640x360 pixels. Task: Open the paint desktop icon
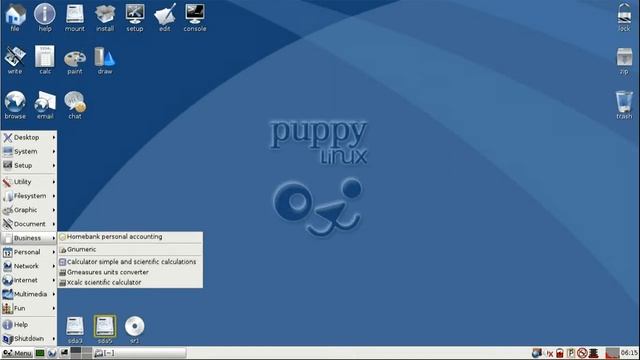point(75,61)
